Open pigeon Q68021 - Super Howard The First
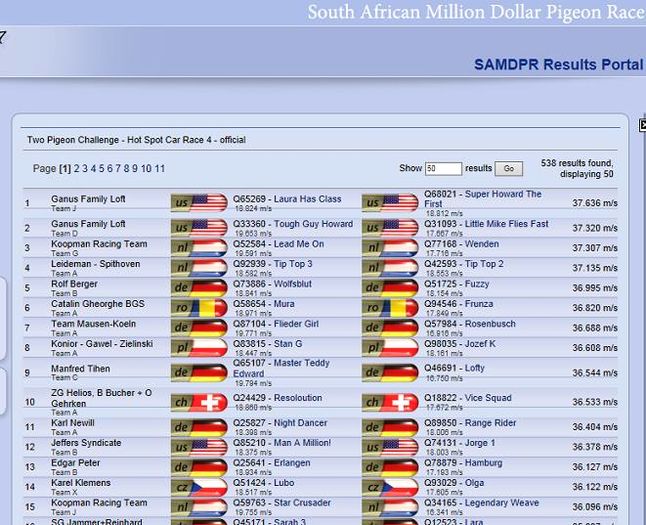The image size is (646, 525). click(x=483, y=199)
